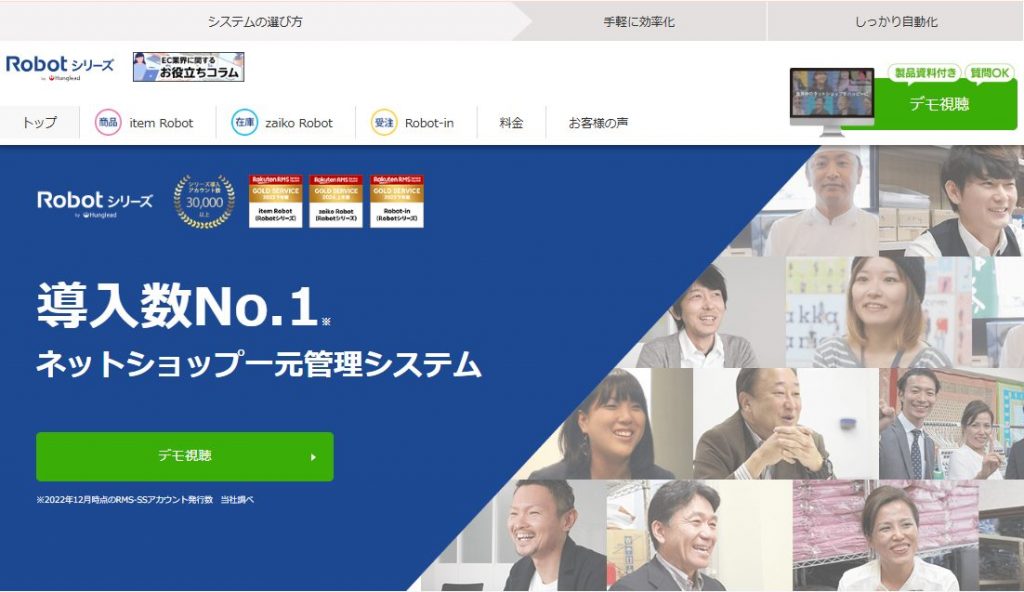Open the 手軽に効率化 step tab

(x=639, y=22)
